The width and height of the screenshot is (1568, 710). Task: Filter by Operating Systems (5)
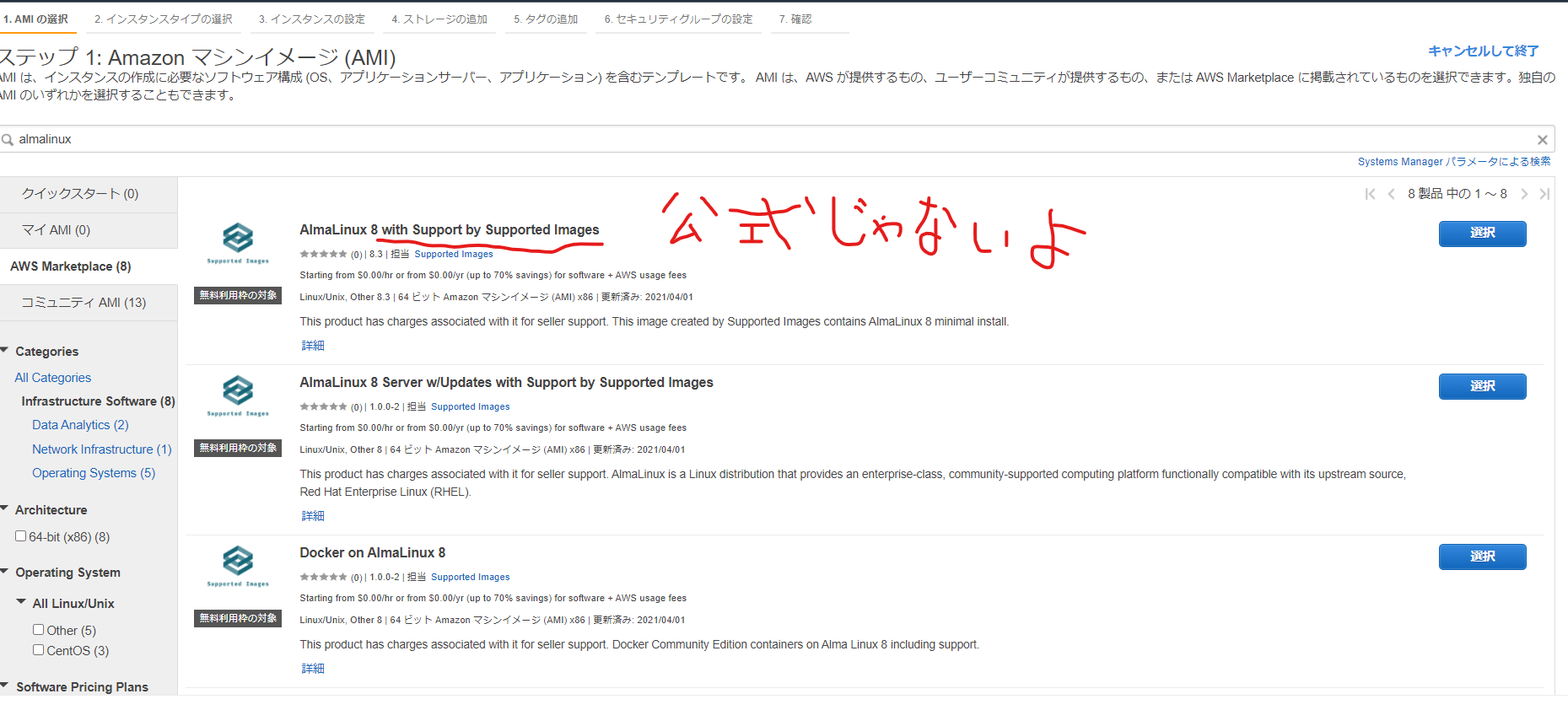tap(94, 473)
